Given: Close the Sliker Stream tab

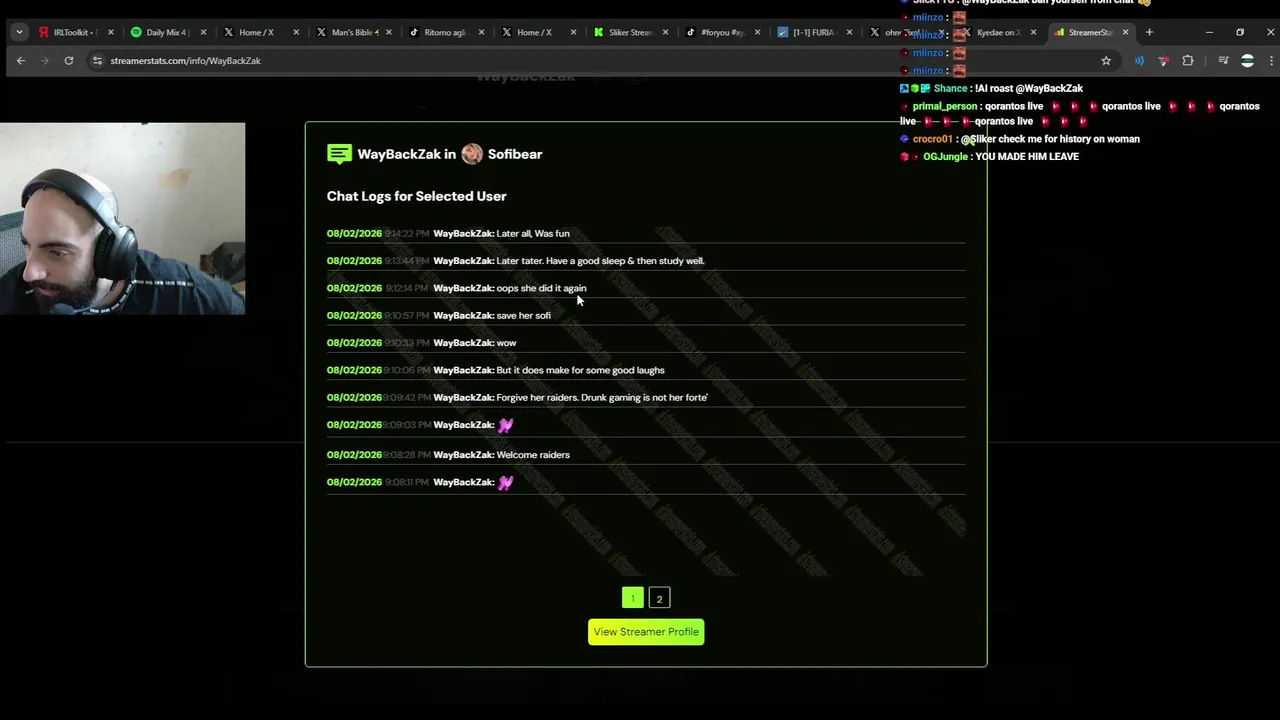Looking at the screenshot, I should tap(665, 32).
